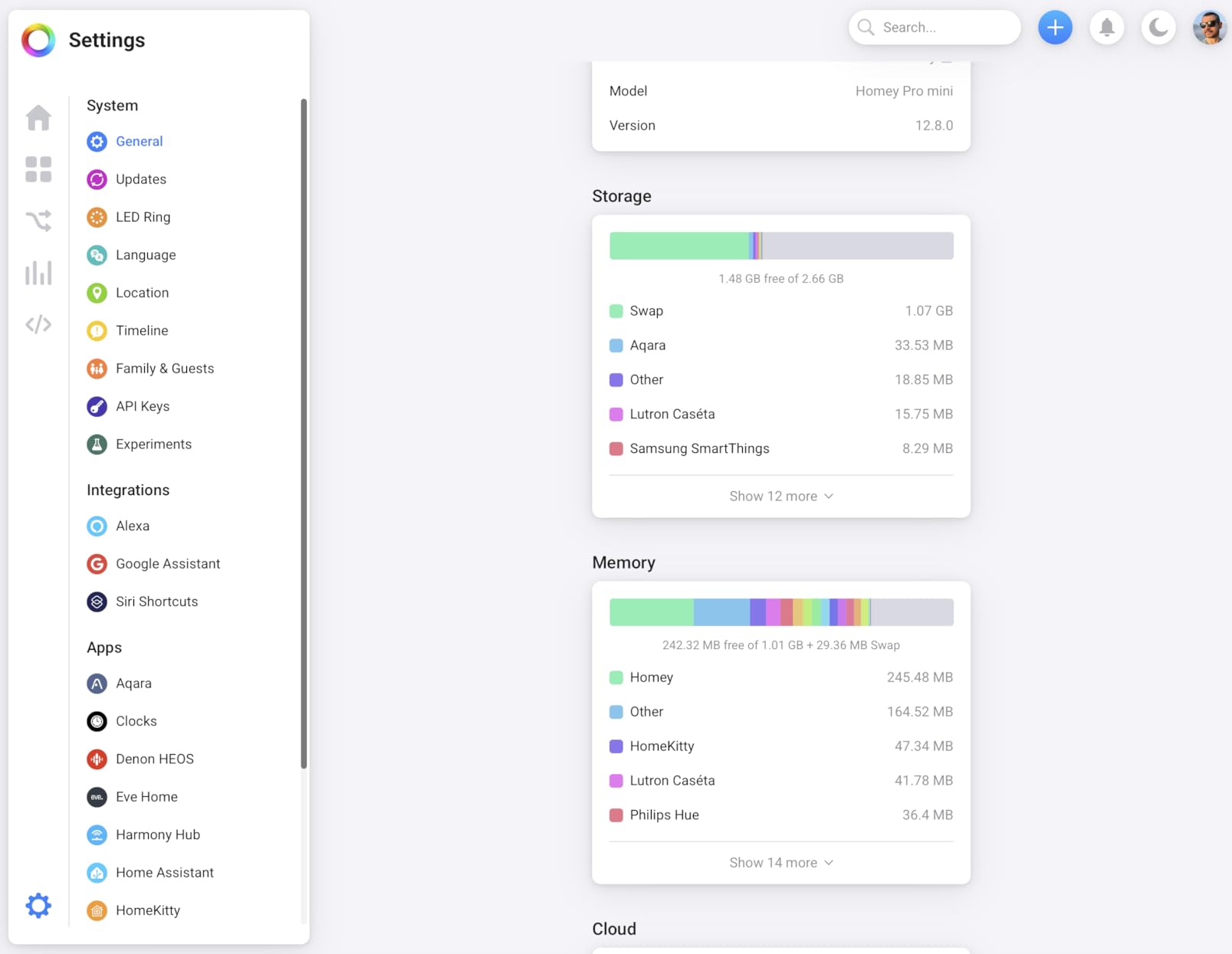Click the Clocks app icon
The image size is (1232, 954).
(x=97, y=721)
